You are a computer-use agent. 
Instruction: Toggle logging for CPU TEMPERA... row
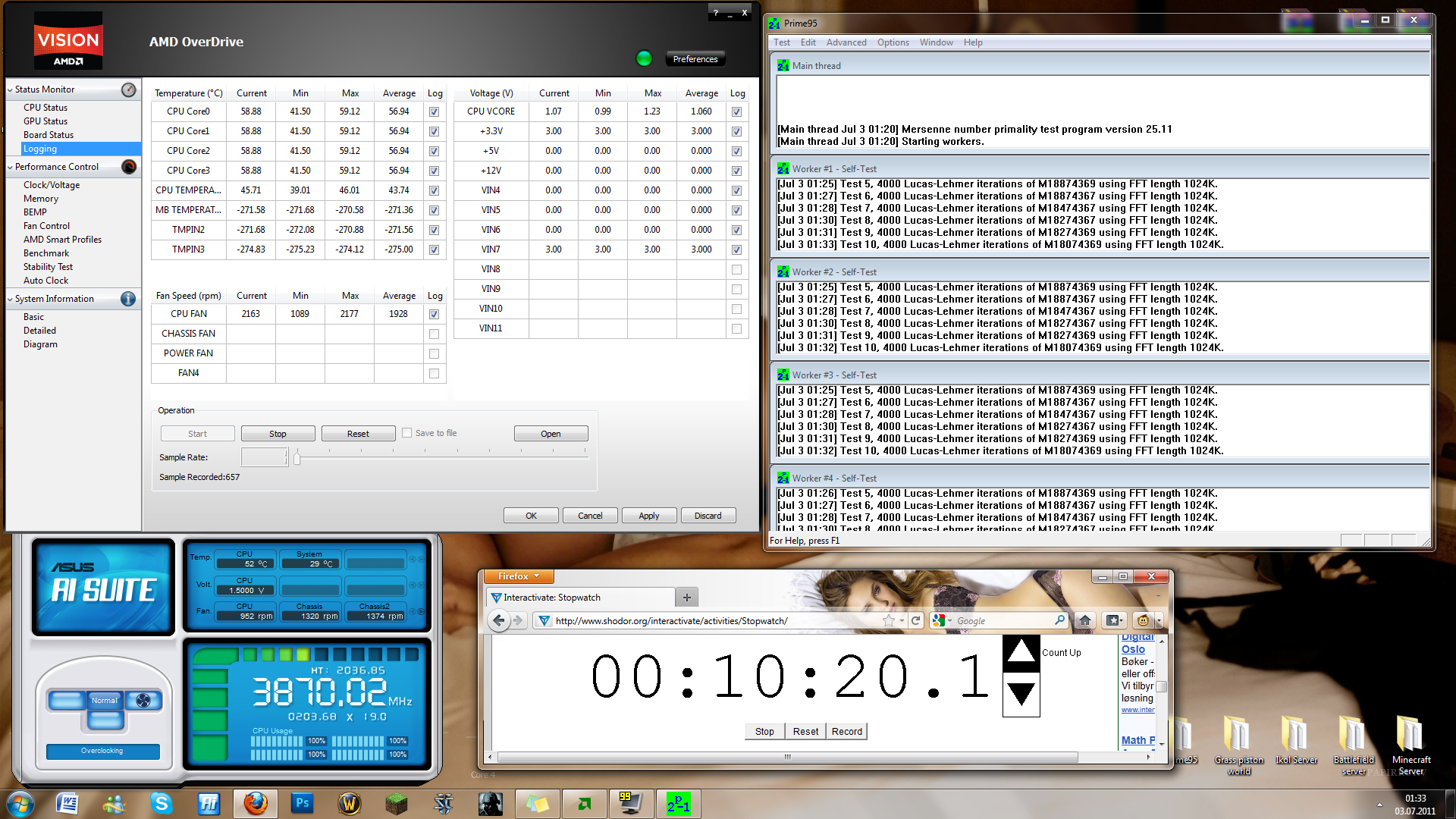point(434,190)
